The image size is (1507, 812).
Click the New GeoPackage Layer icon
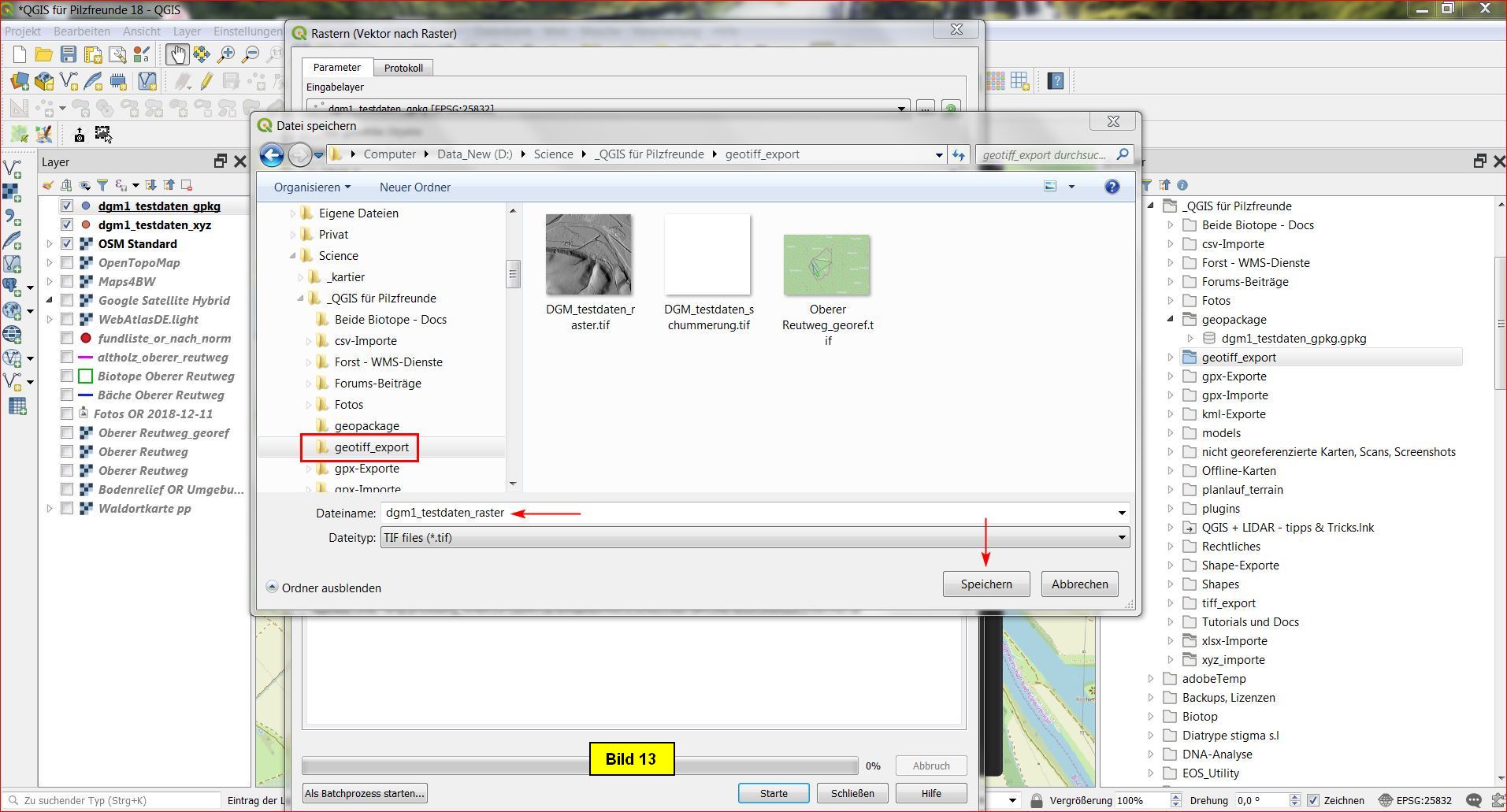[44, 81]
